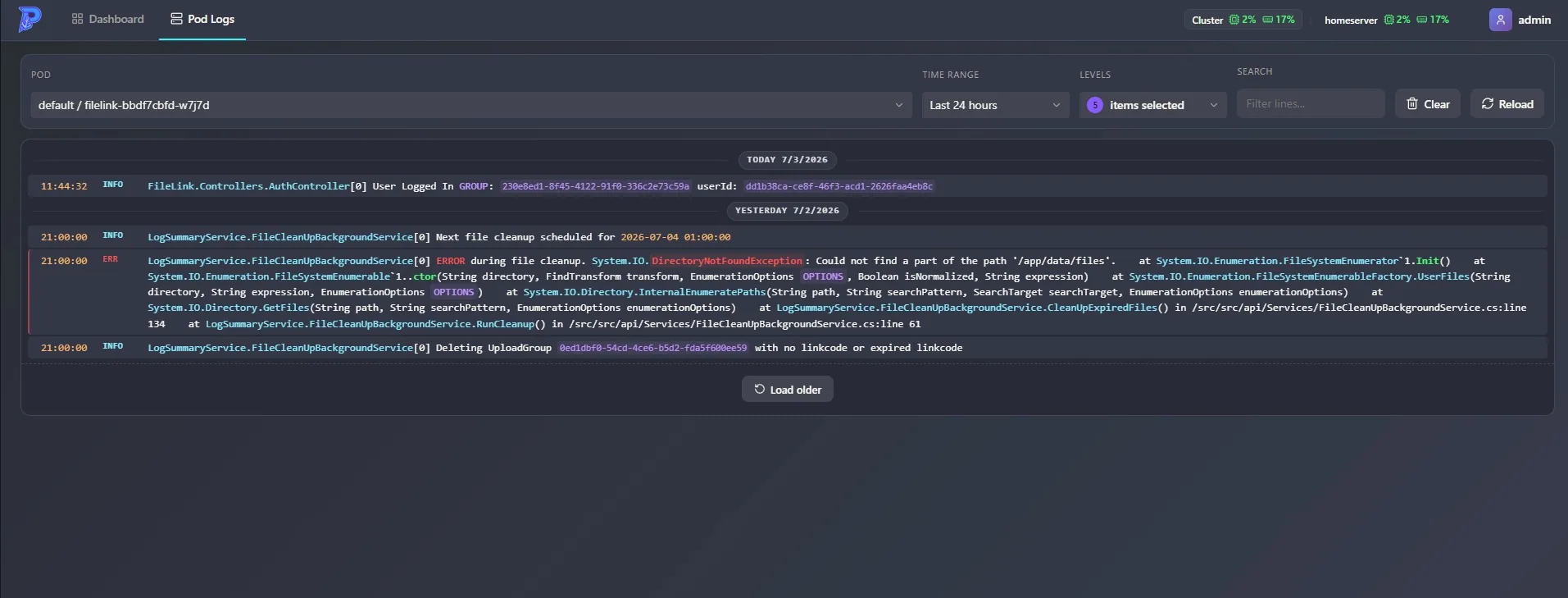Click the Cluster label text
Image resolution: width=1568 pixels, height=598 pixels.
[1207, 20]
